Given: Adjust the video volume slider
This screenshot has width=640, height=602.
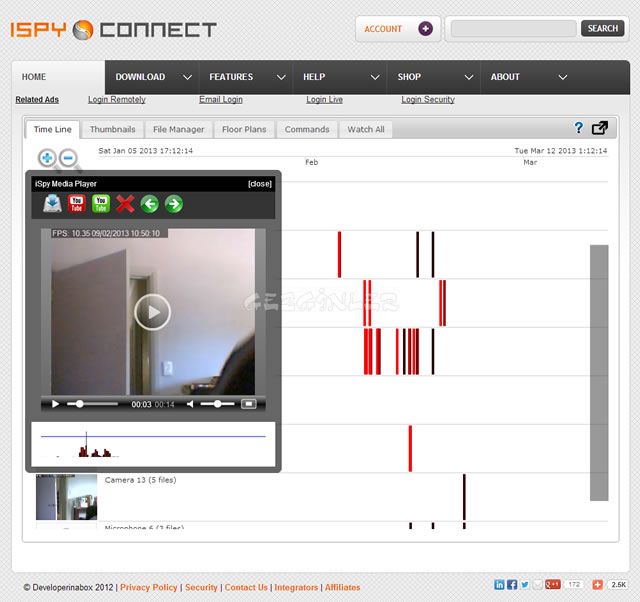Looking at the screenshot, I should click(x=217, y=404).
